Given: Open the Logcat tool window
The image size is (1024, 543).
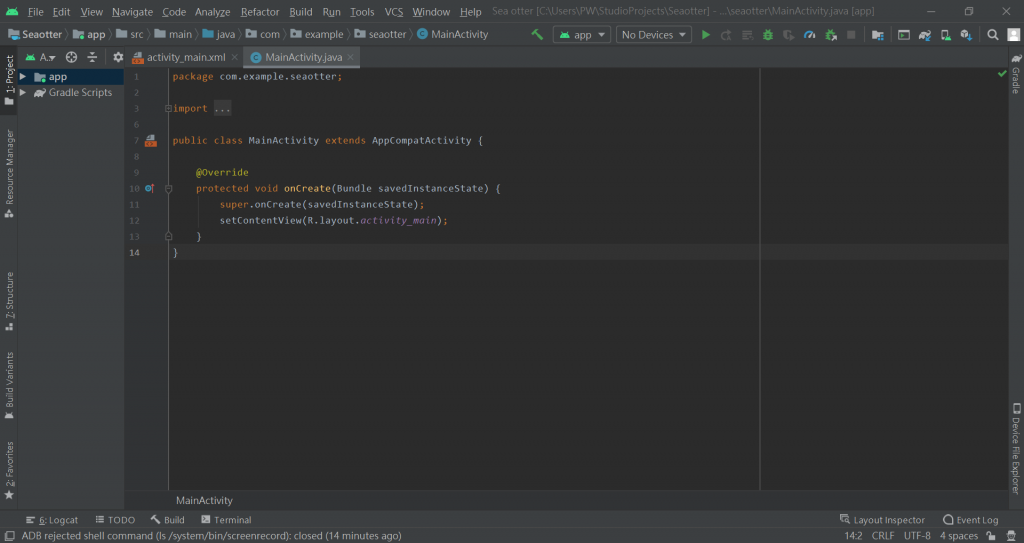Looking at the screenshot, I should click(x=52, y=520).
